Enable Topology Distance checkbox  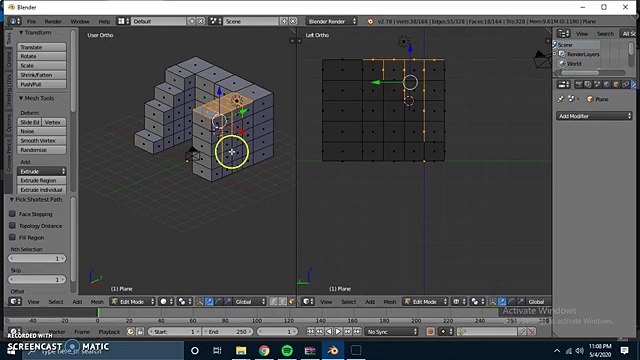coord(12,225)
